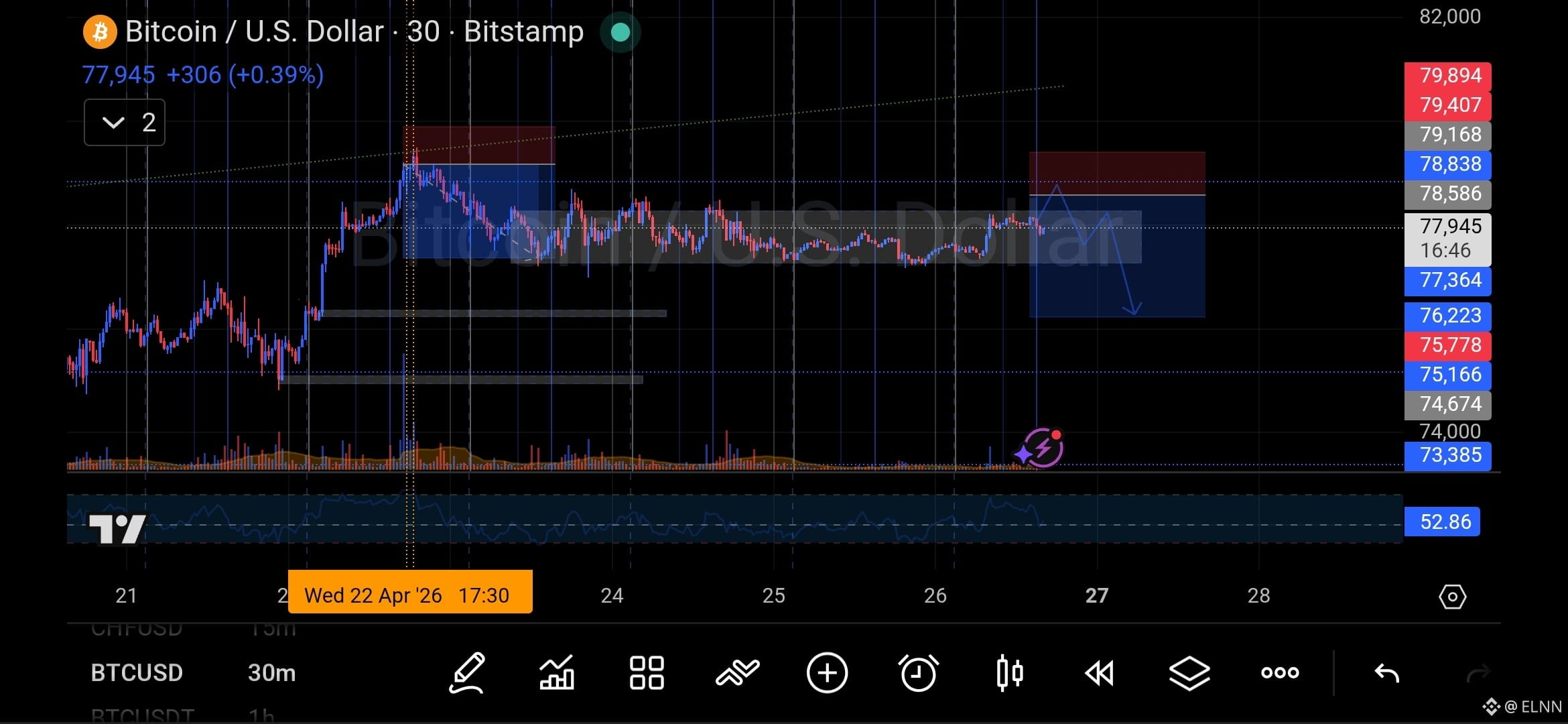
Task: Open the four-square layout grid icon
Action: [x=647, y=672]
